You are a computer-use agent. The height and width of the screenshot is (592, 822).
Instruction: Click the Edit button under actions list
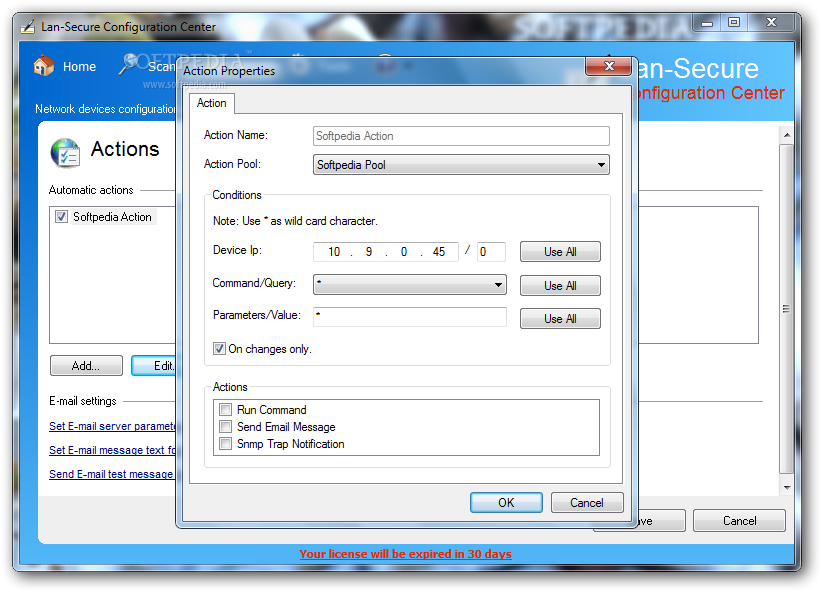(x=154, y=365)
